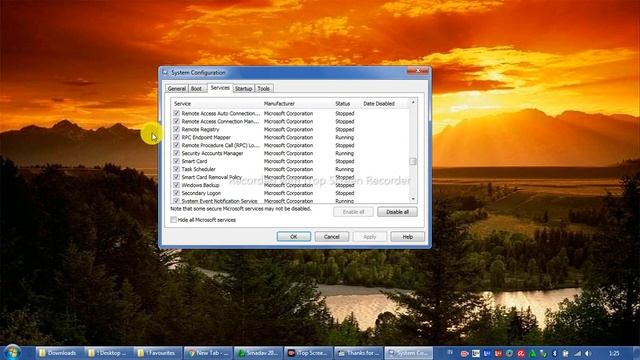Switch to Downloads folder taskbar button
This screenshot has width=640, height=360.
(59, 353)
